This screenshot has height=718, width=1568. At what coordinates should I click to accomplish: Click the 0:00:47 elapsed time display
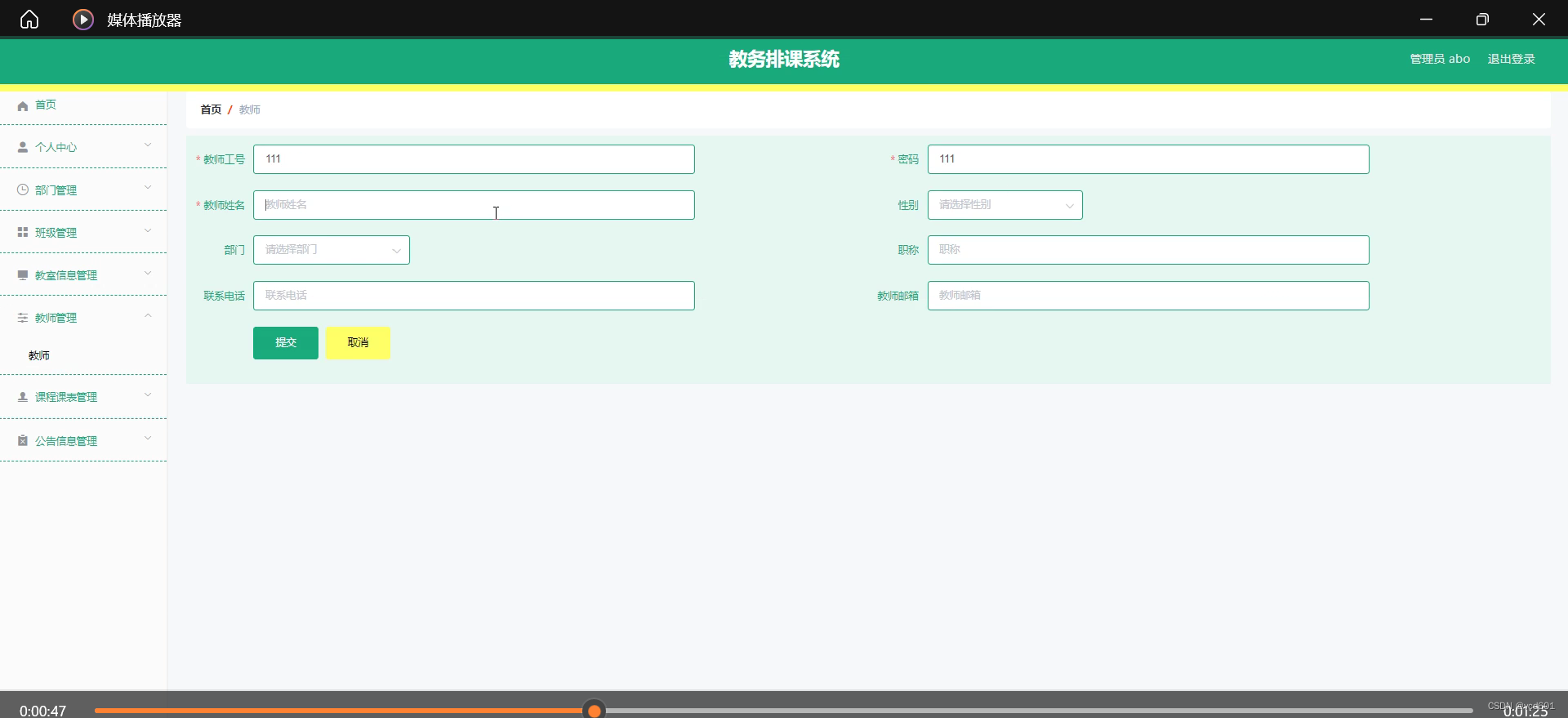click(42, 711)
